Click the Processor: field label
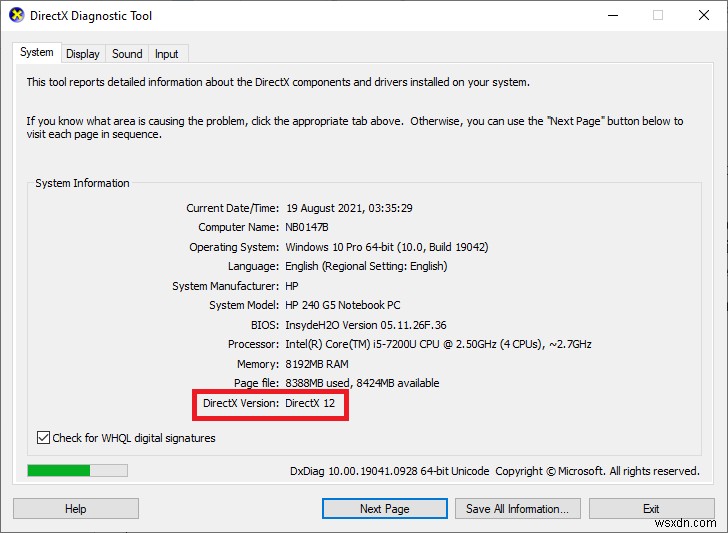 tap(254, 344)
